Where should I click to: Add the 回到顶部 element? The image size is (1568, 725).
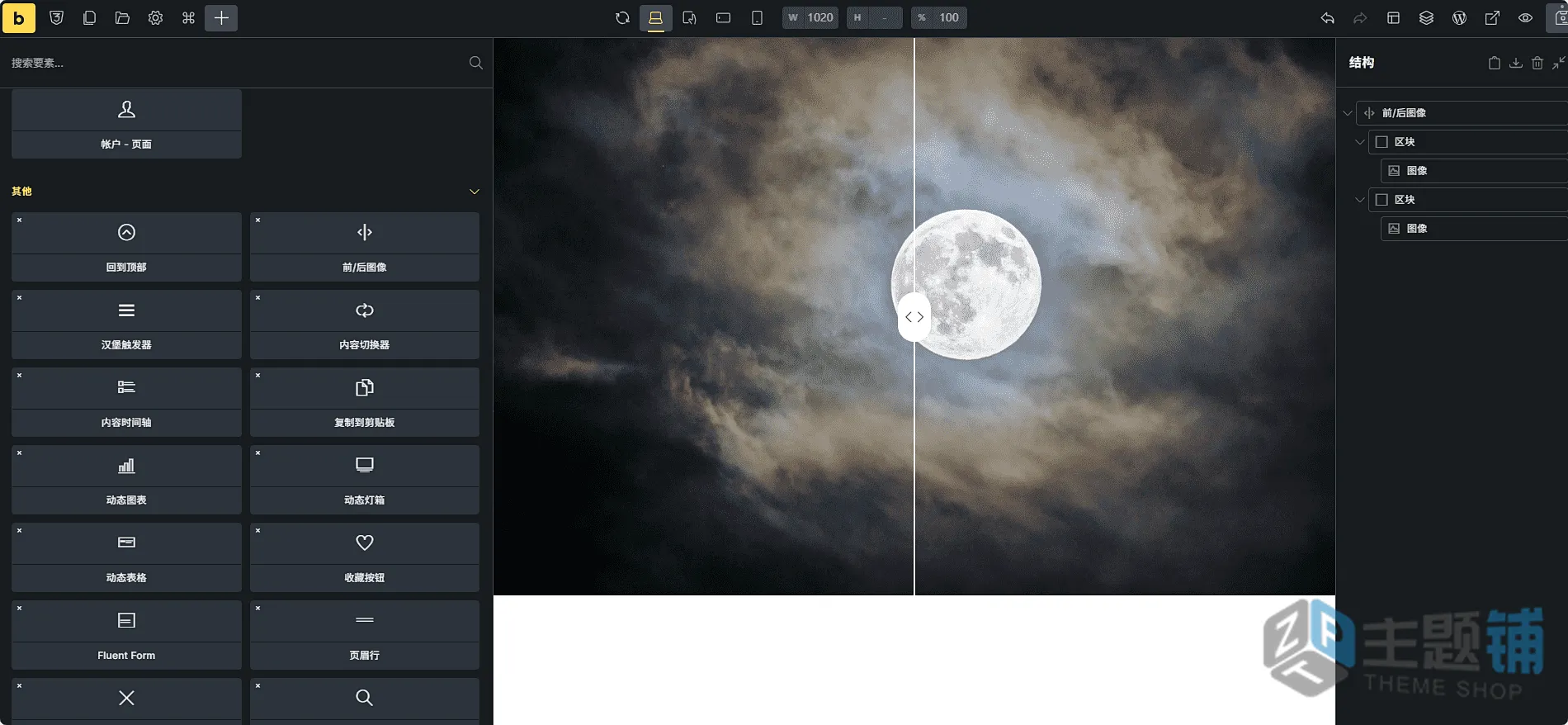(126, 247)
